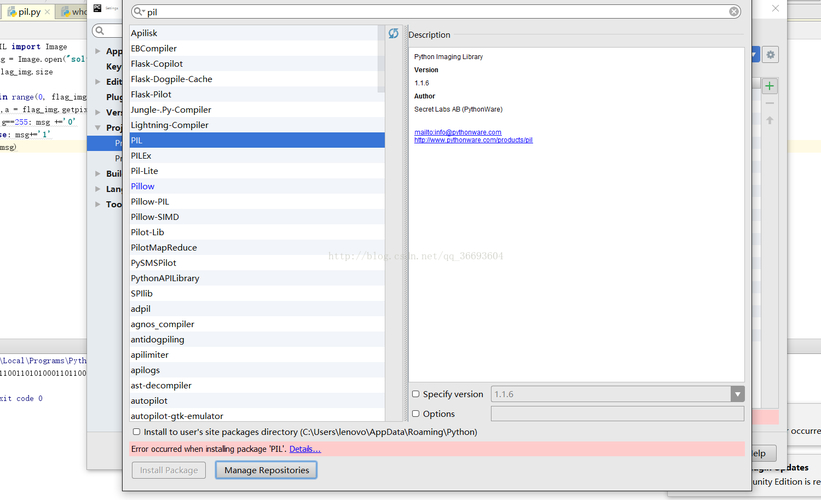Screen dimensions: 821x500
Task: Click the upgrade package arrow icon
Action: click(x=770, y=120)
